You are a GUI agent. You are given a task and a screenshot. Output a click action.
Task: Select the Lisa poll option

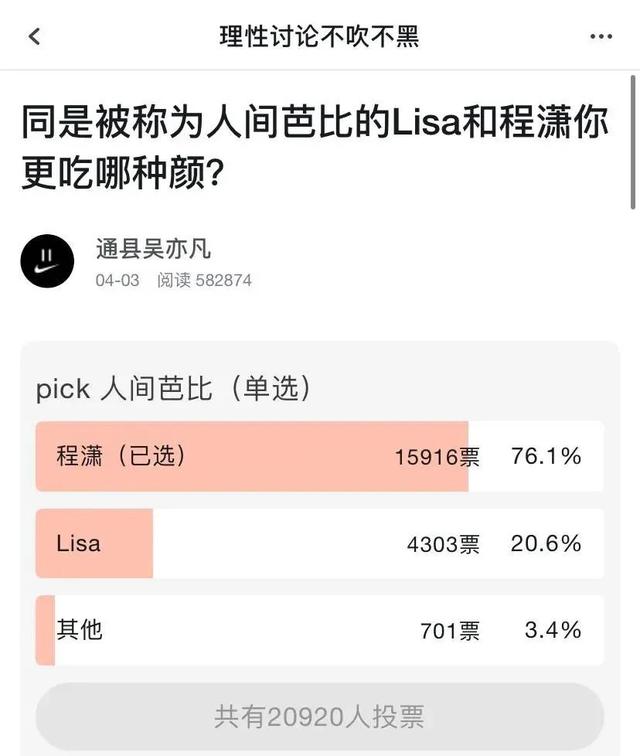coord(320,543)
